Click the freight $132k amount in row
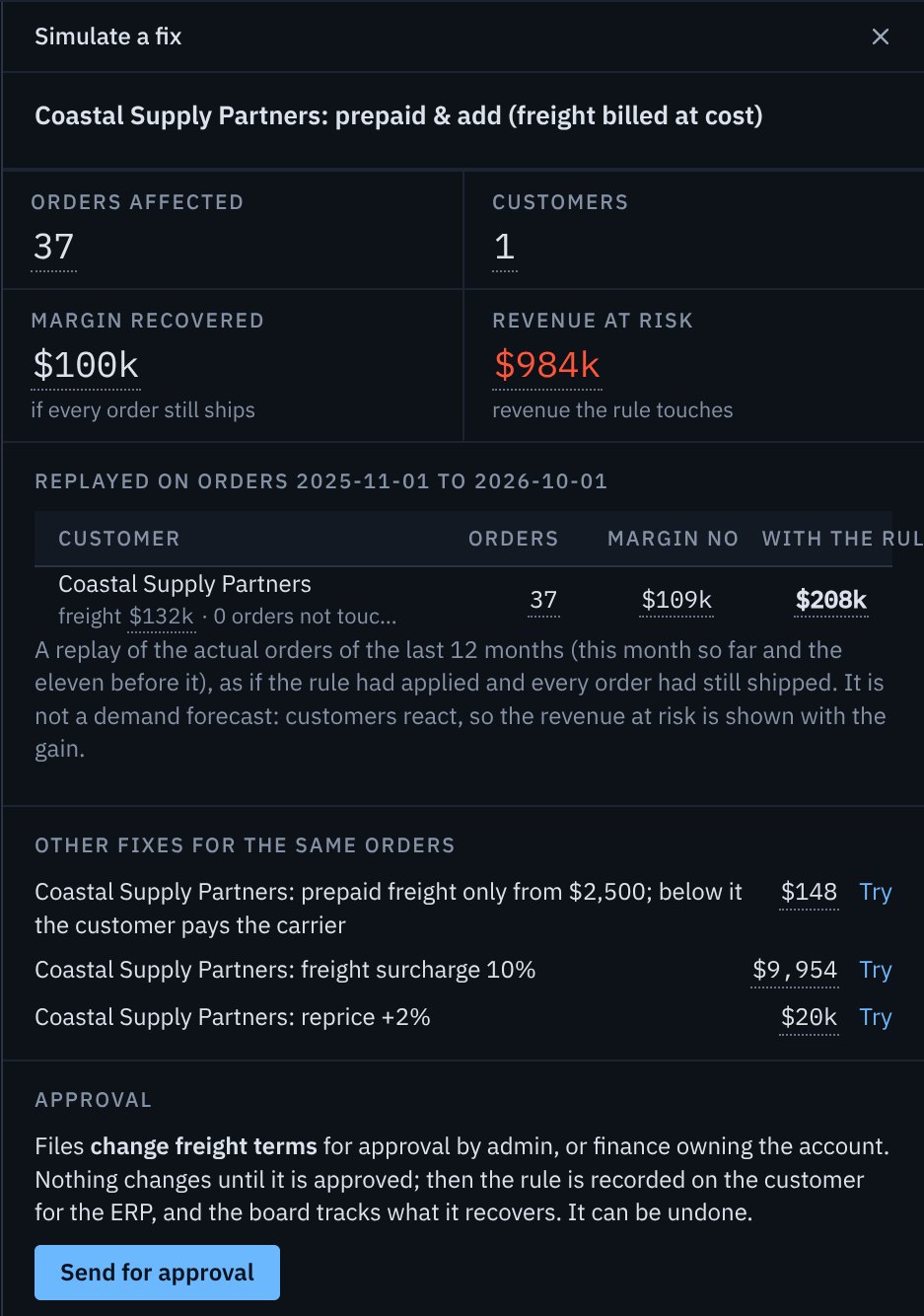924x1316 pixels. pyautogui.click(x=162, y=617)
